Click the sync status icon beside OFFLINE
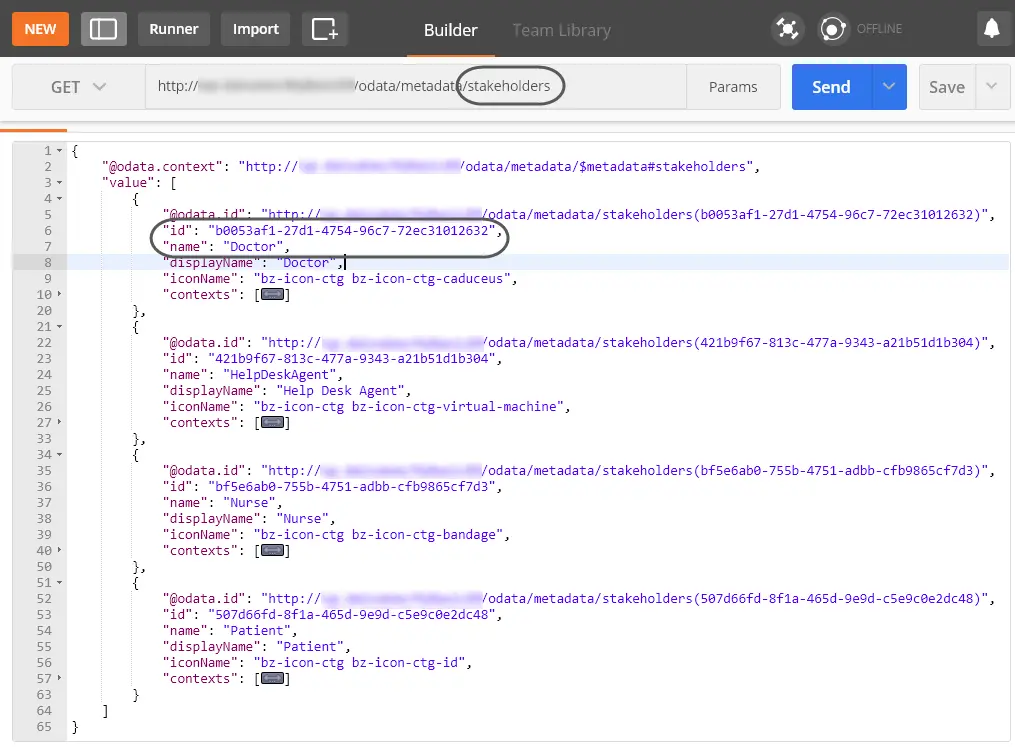 tap(833, 28)
